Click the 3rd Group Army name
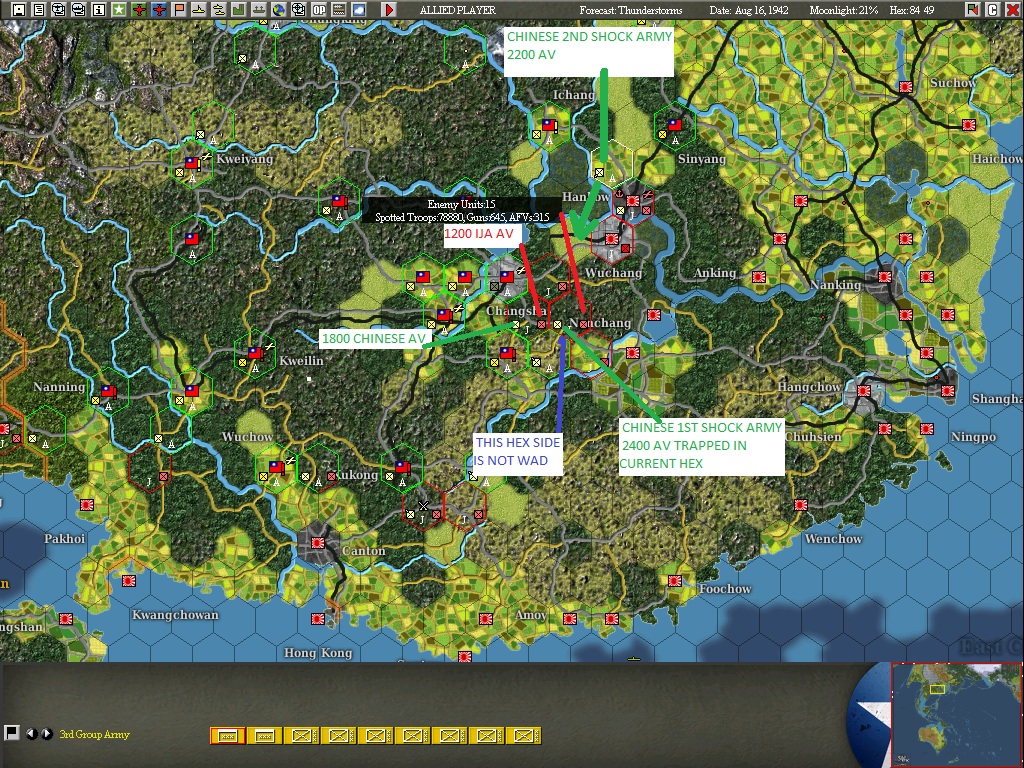Image resolution: width=1024 pixels, height=768 pixels. (x=95, y=734)
